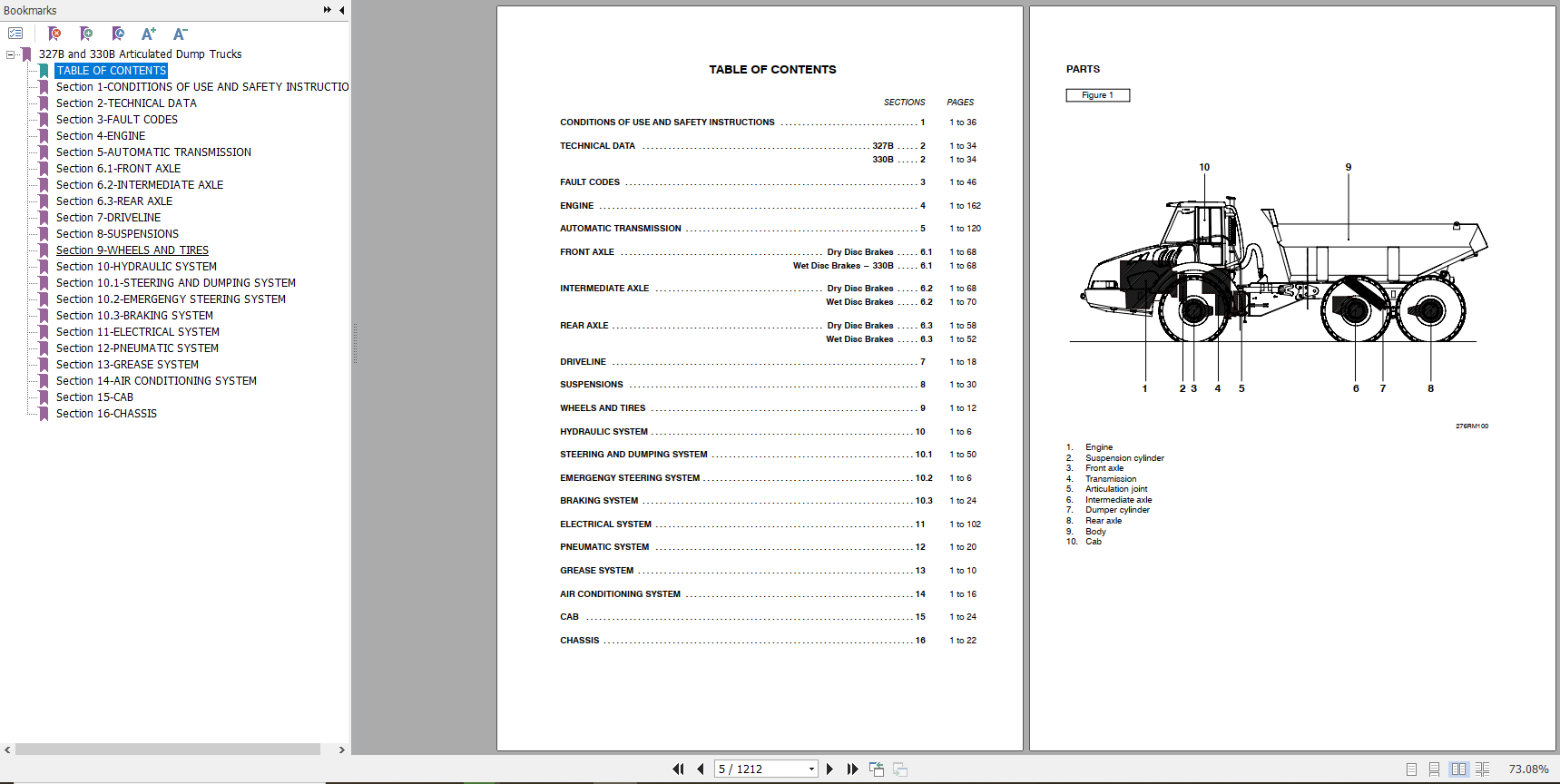This screenshot has width=1560, height=784.
Task: Open Section 6.3-REAR AXLE bookmark
Action: pos(114,201)
